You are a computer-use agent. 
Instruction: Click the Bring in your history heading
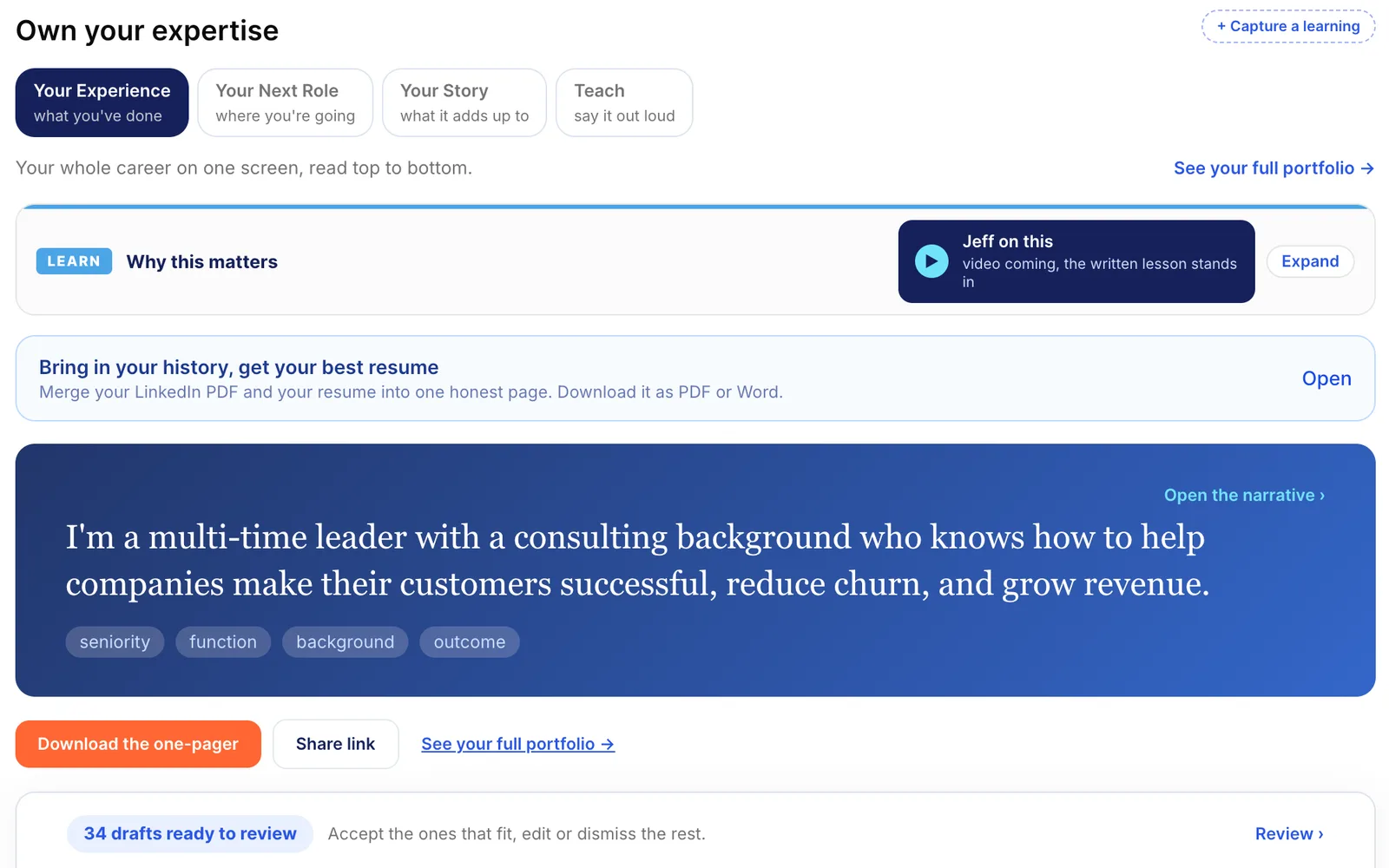click(x=239, y=367)
